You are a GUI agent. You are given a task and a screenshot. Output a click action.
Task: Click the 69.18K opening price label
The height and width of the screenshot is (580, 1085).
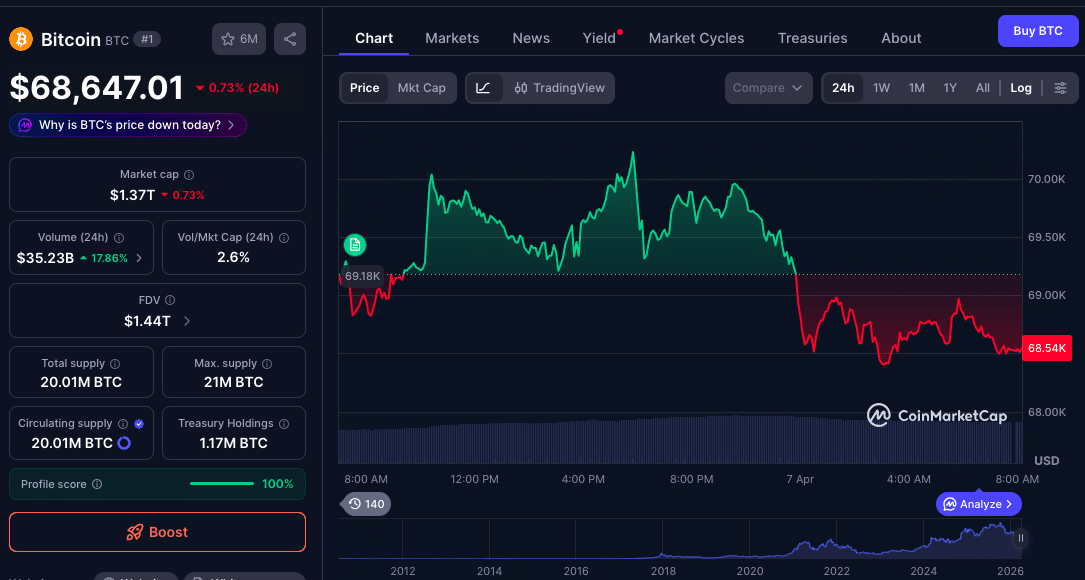pos(362,276)
